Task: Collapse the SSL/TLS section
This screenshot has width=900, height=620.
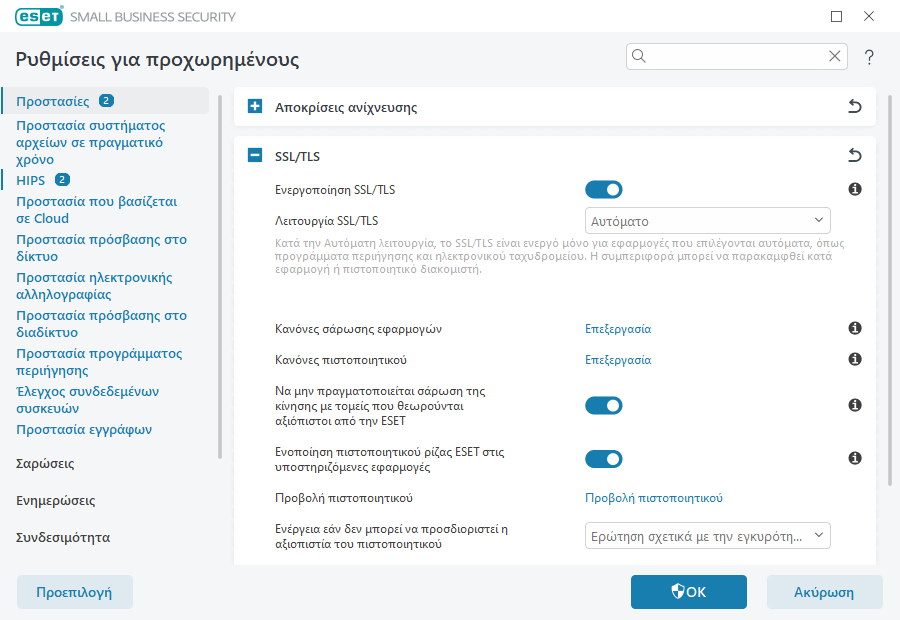Action: pyautogui.click(x=253, y=156)
